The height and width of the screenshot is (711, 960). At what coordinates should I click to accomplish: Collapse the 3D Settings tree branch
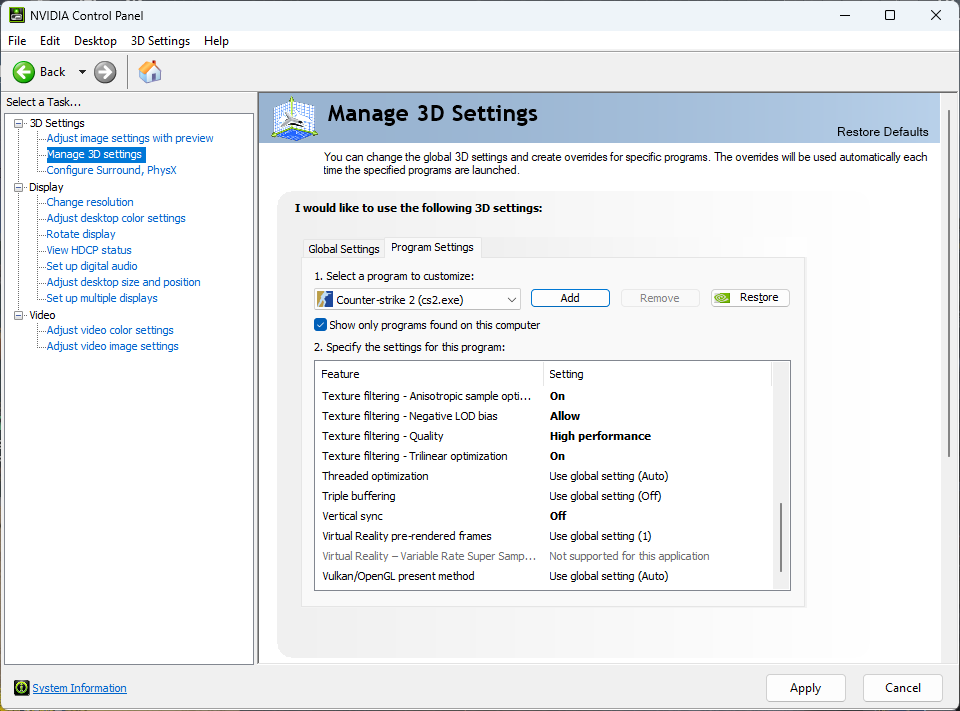[17, 122]
